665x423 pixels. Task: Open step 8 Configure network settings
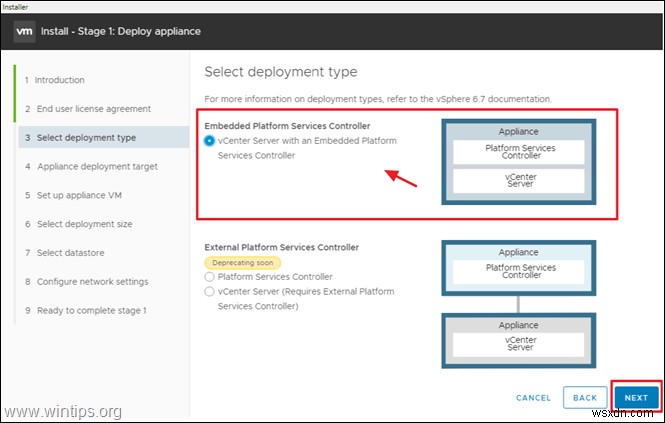click(87, 282)
